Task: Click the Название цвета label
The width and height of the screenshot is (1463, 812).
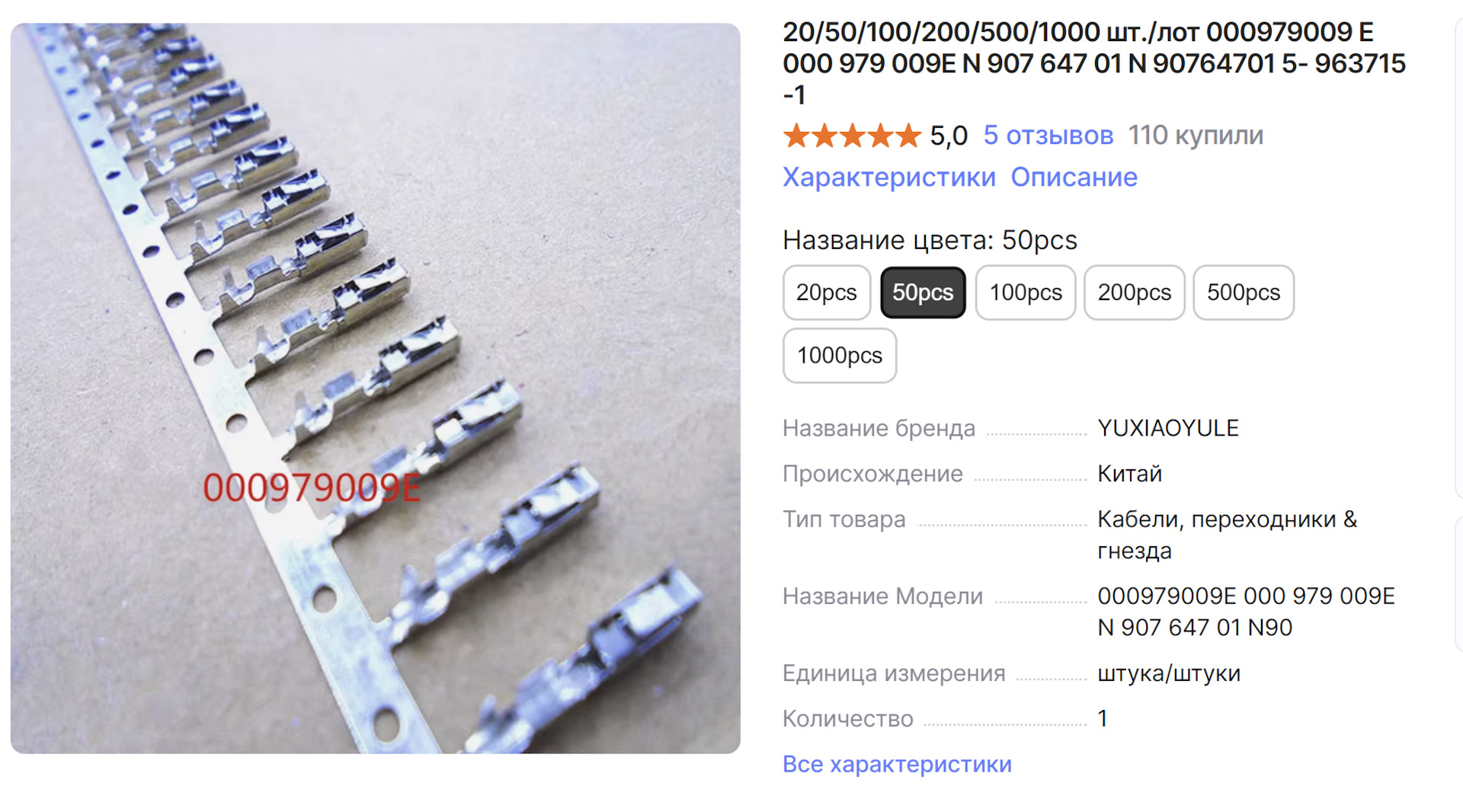Action: coord(888,241)
